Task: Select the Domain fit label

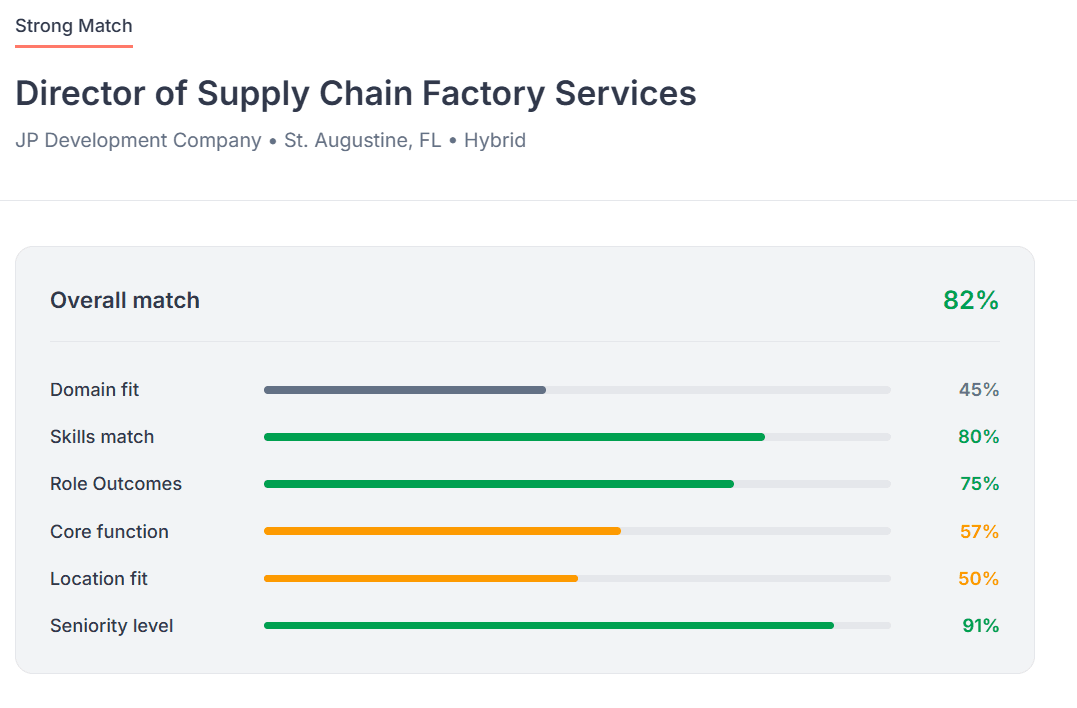Action: click(x=95, y=390)
